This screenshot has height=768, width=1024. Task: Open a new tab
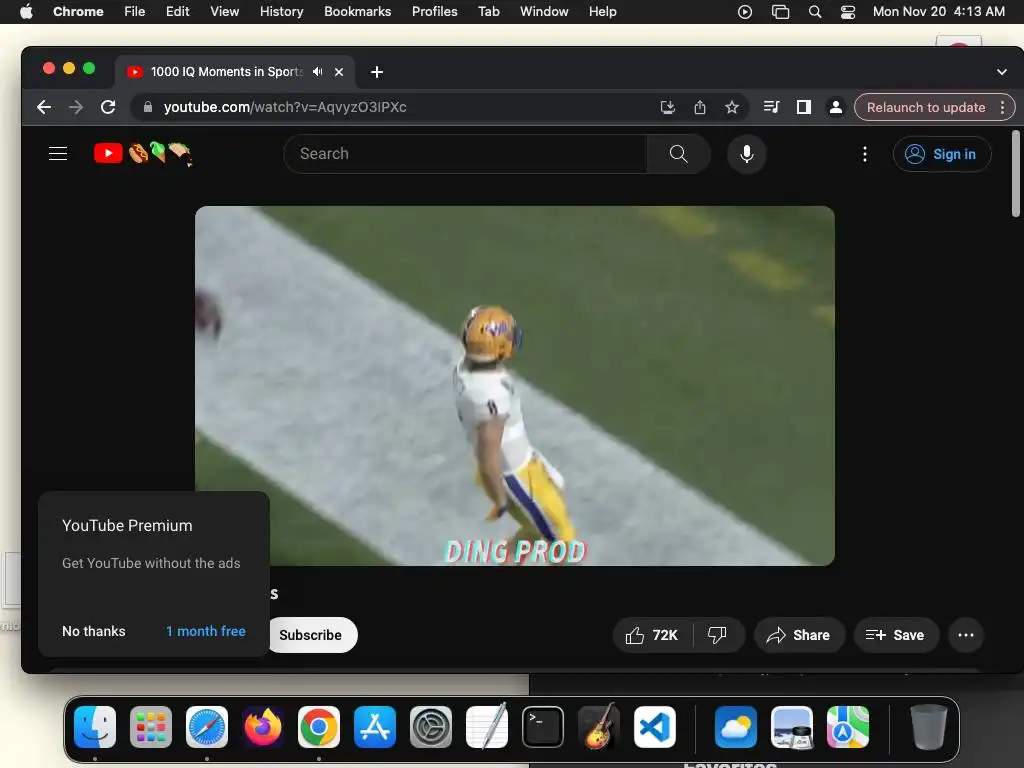377,72
